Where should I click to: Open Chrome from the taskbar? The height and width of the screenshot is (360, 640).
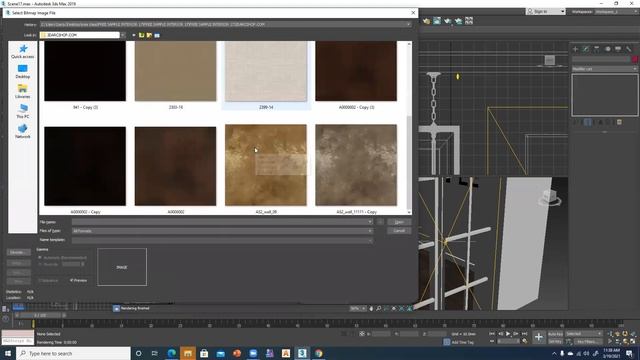click(x=319, y=353)
